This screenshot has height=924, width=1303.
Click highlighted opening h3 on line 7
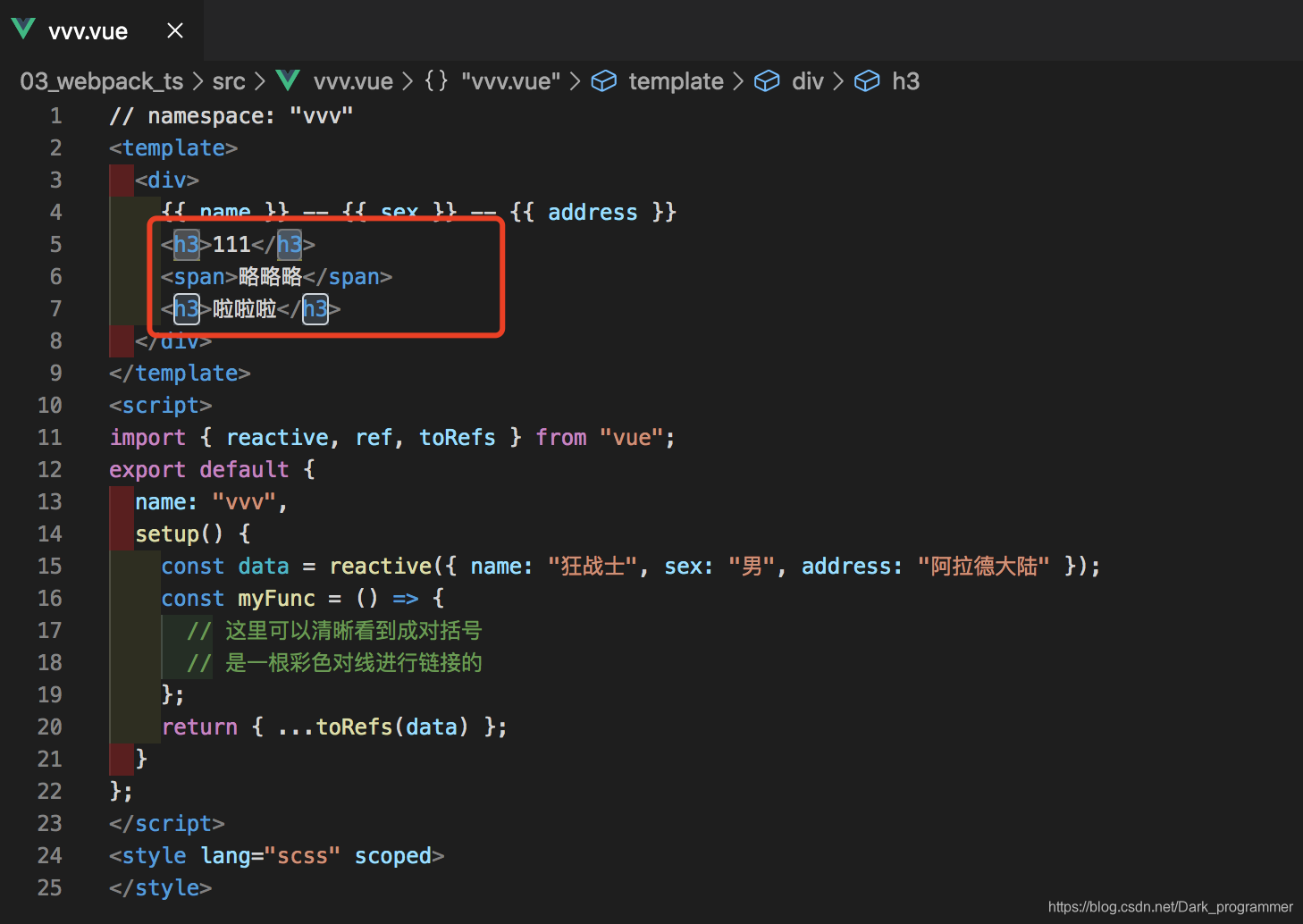pyautogui.click(x=186, y=309)
